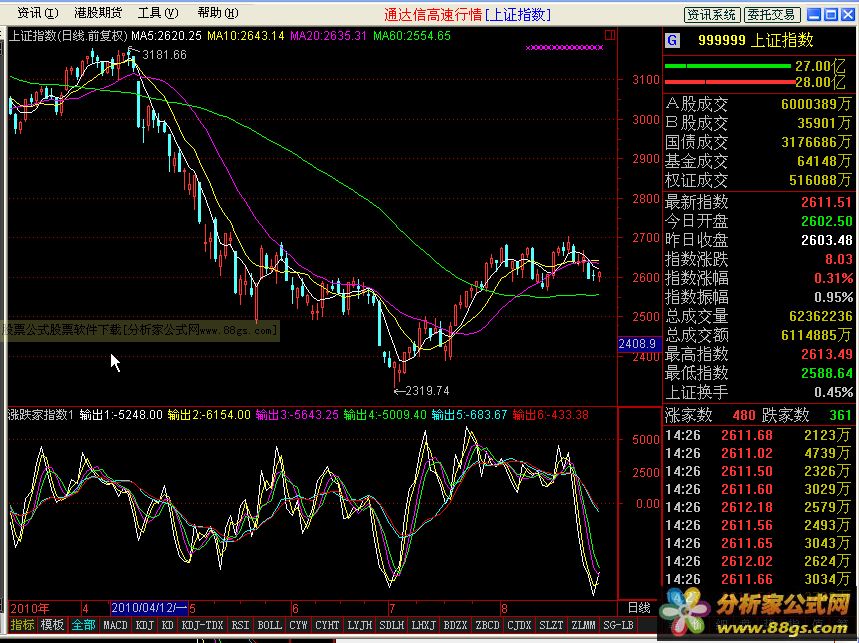
Task: Switch to KDJ-TDX indicator
Action: point(202,624)
